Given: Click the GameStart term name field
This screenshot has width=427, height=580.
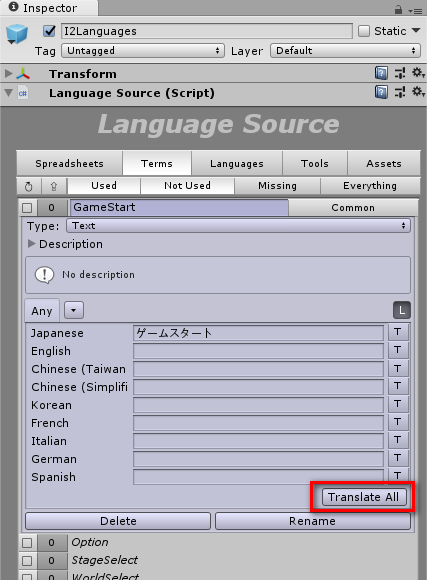Looking at the screenshot, I should point(179,208).
